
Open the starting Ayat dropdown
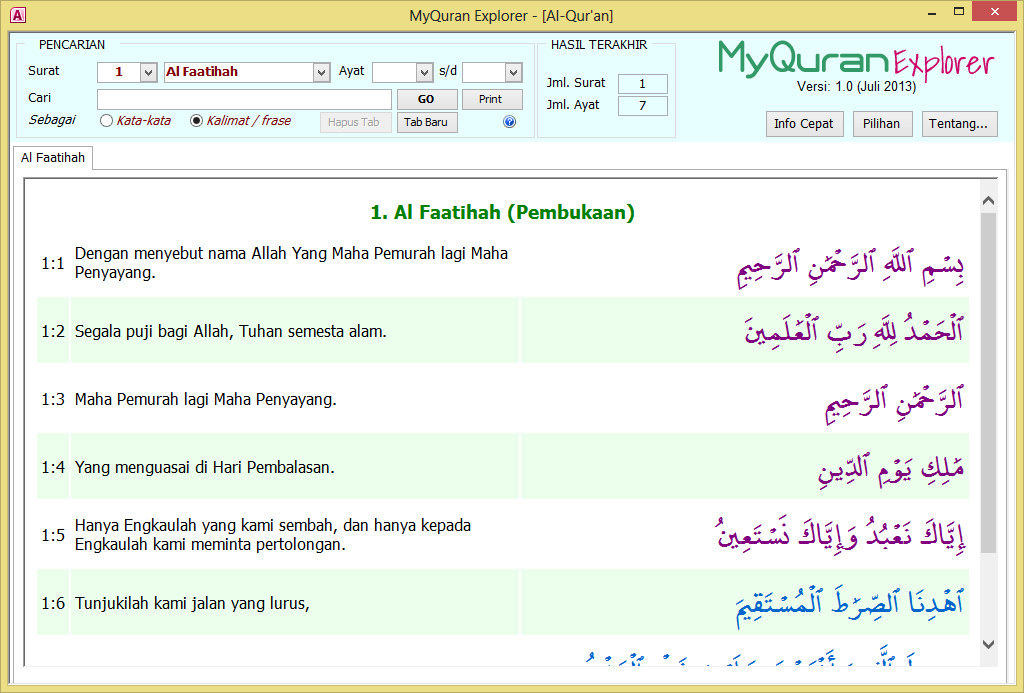click(x=424, y=72)
